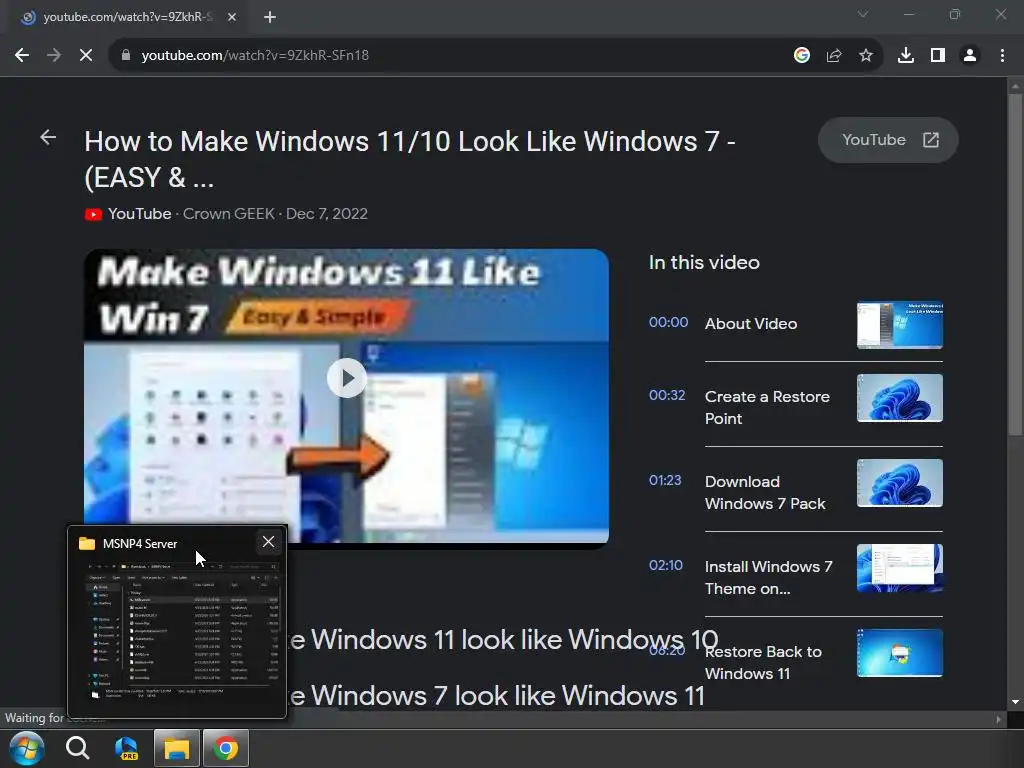Open the Windows Start orb
1024x768 pixels.
26,748
